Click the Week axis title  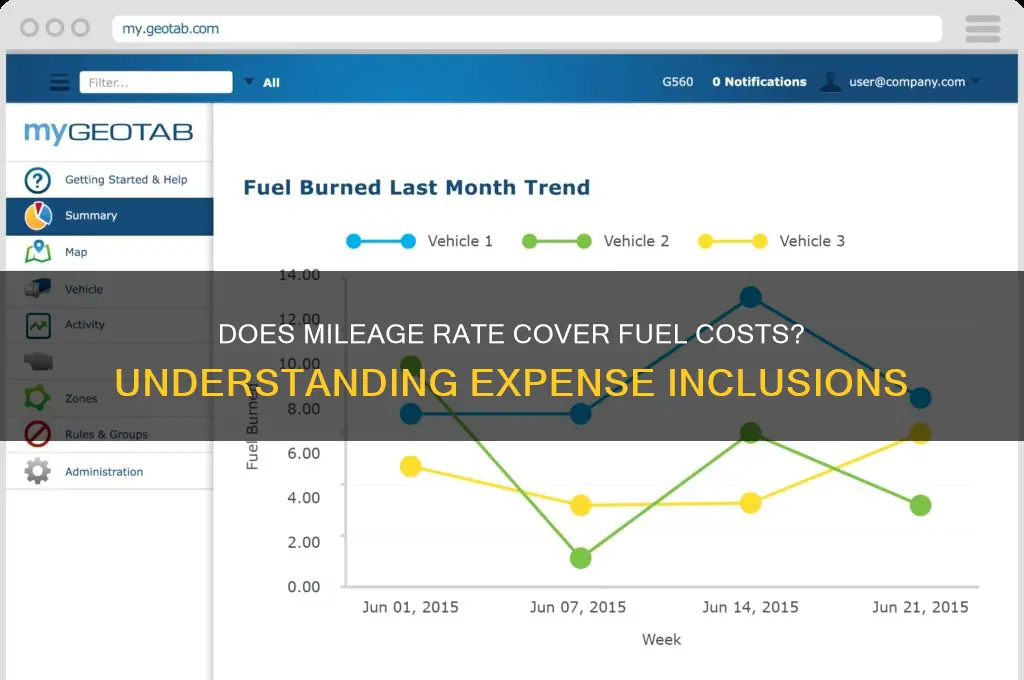point(661,640)
